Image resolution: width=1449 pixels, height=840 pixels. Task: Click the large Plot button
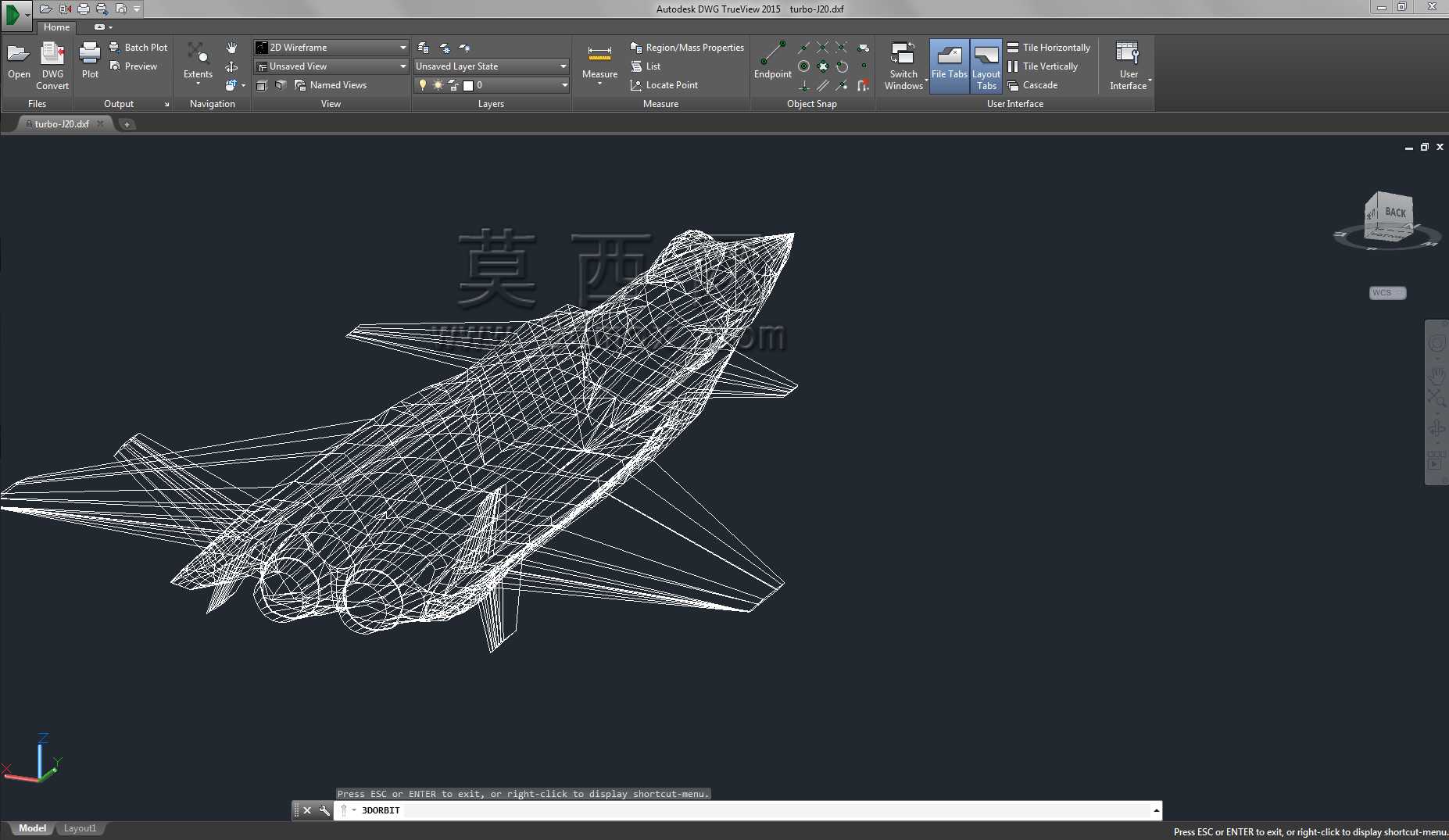pos(90,62)
